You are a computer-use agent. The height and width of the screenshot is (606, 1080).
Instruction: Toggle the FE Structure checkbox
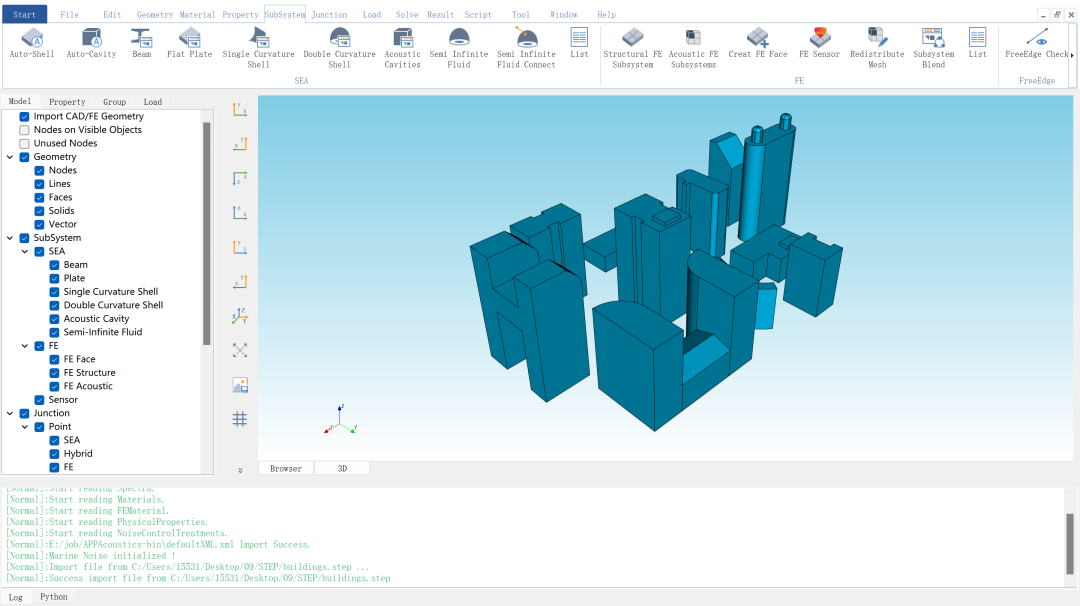click(54, 373)
